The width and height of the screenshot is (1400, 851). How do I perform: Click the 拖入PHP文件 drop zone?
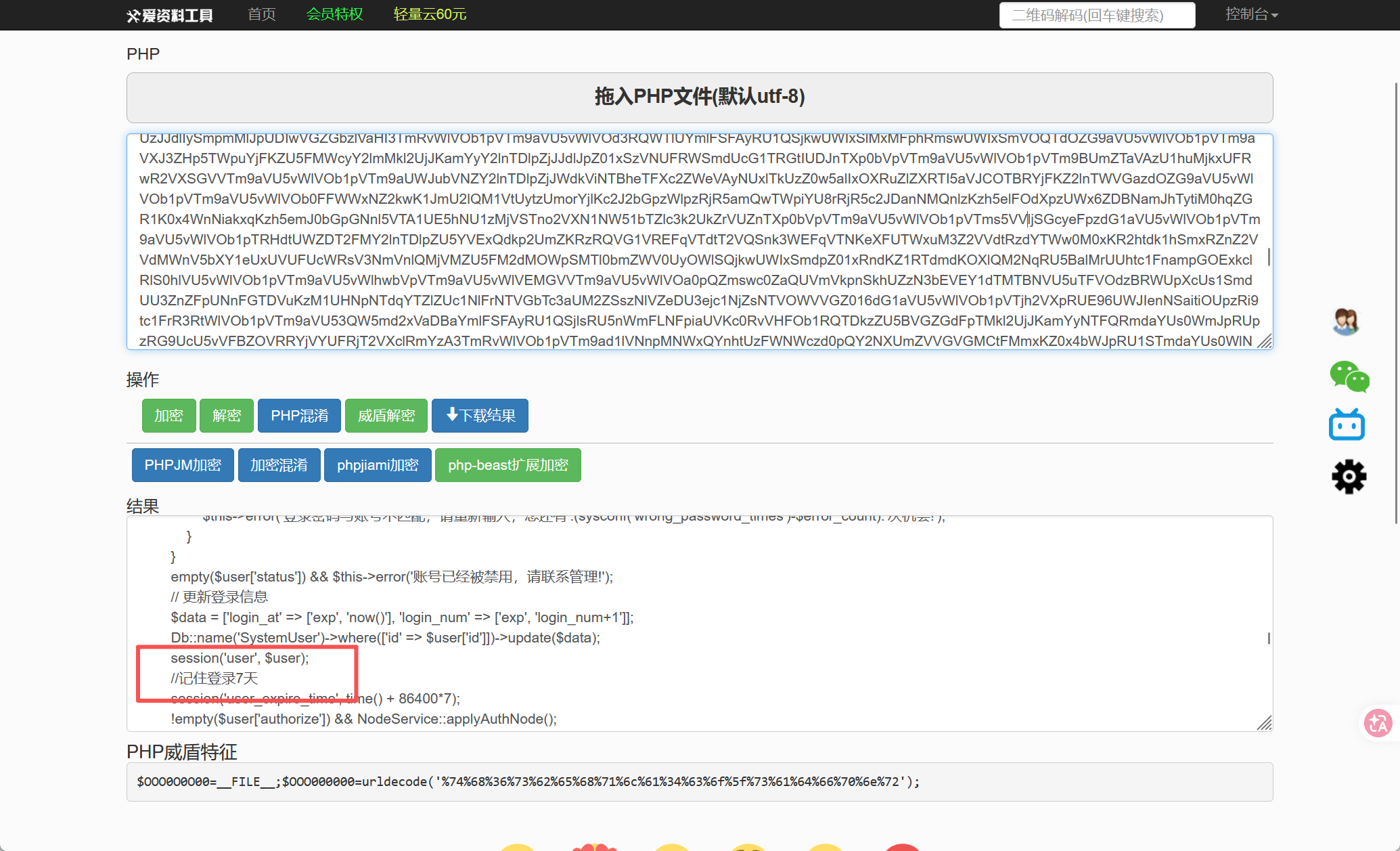point(700,97)
